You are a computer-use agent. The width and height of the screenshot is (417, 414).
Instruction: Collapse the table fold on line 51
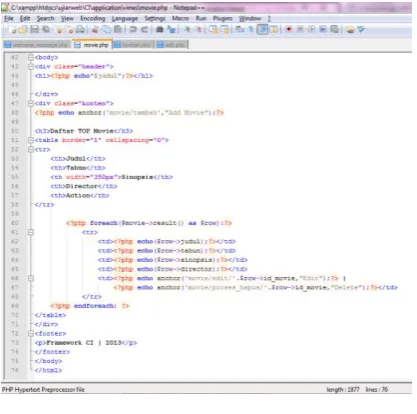pos(31,140)
